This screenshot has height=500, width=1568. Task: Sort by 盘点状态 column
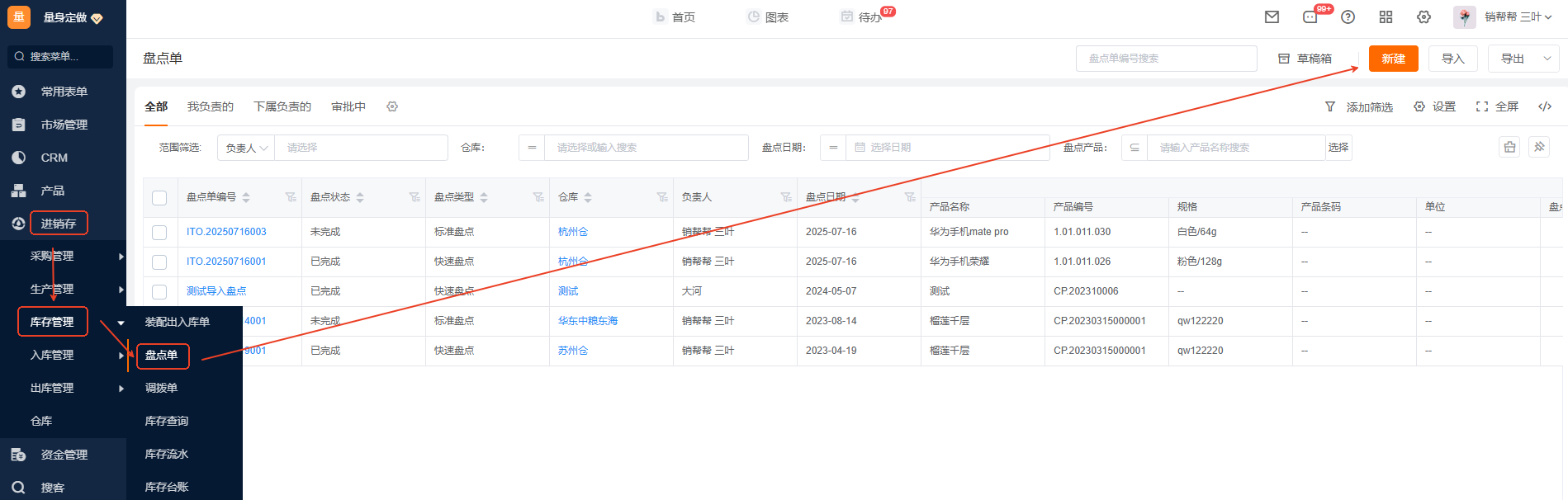coord(360,197)
